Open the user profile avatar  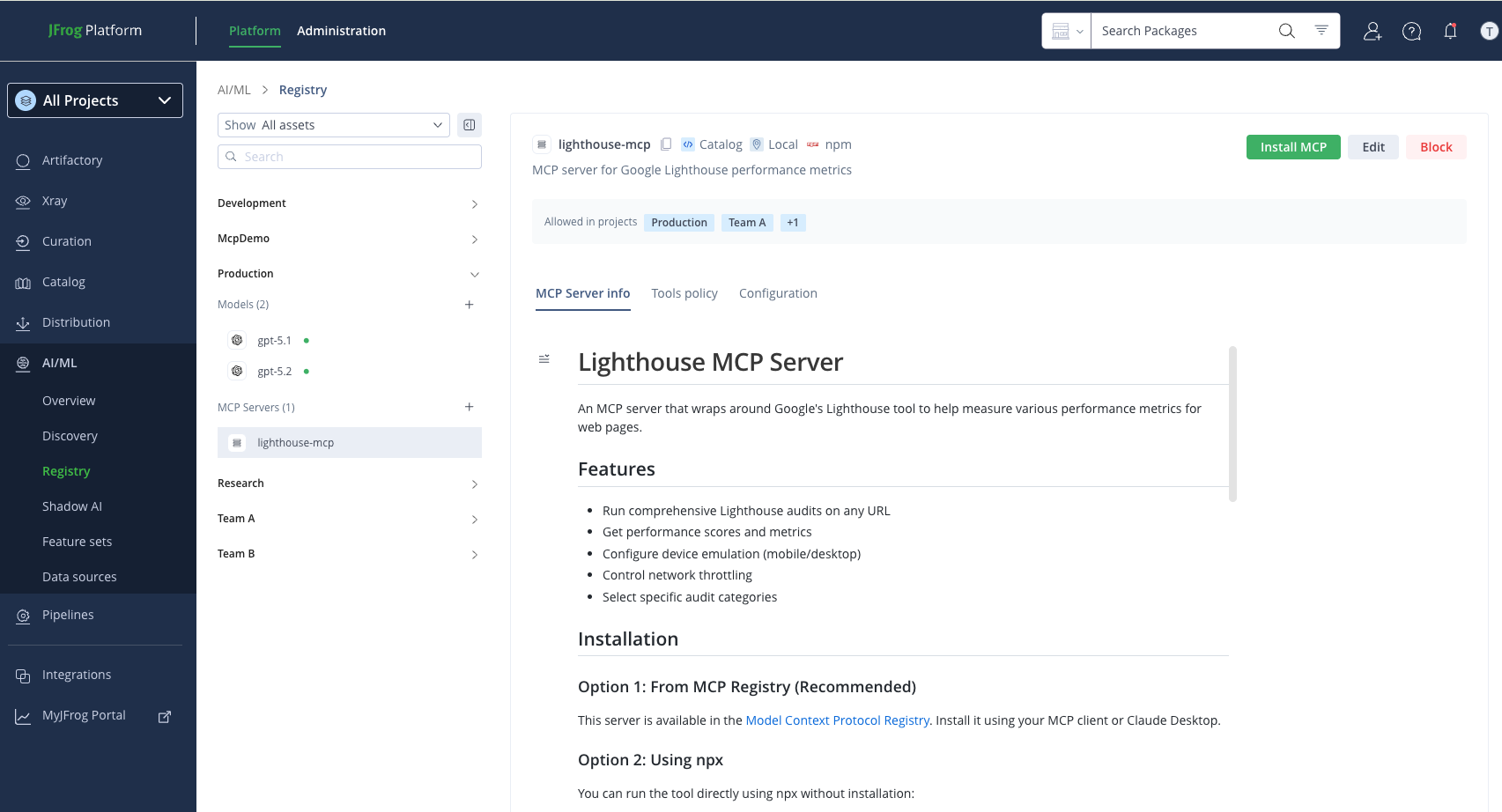coord(1489,31)
